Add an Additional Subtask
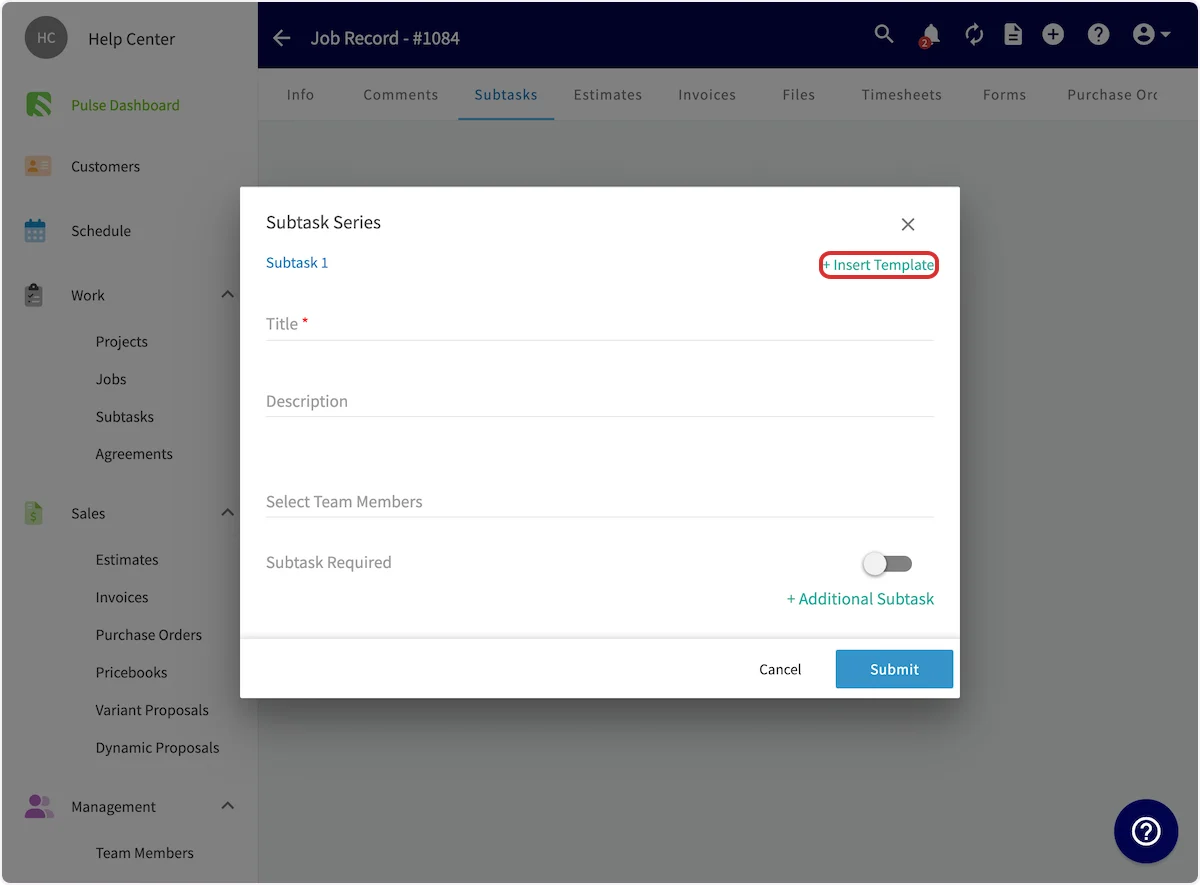The height and width of the screenshot is (885, 1200). pos(860,599)
